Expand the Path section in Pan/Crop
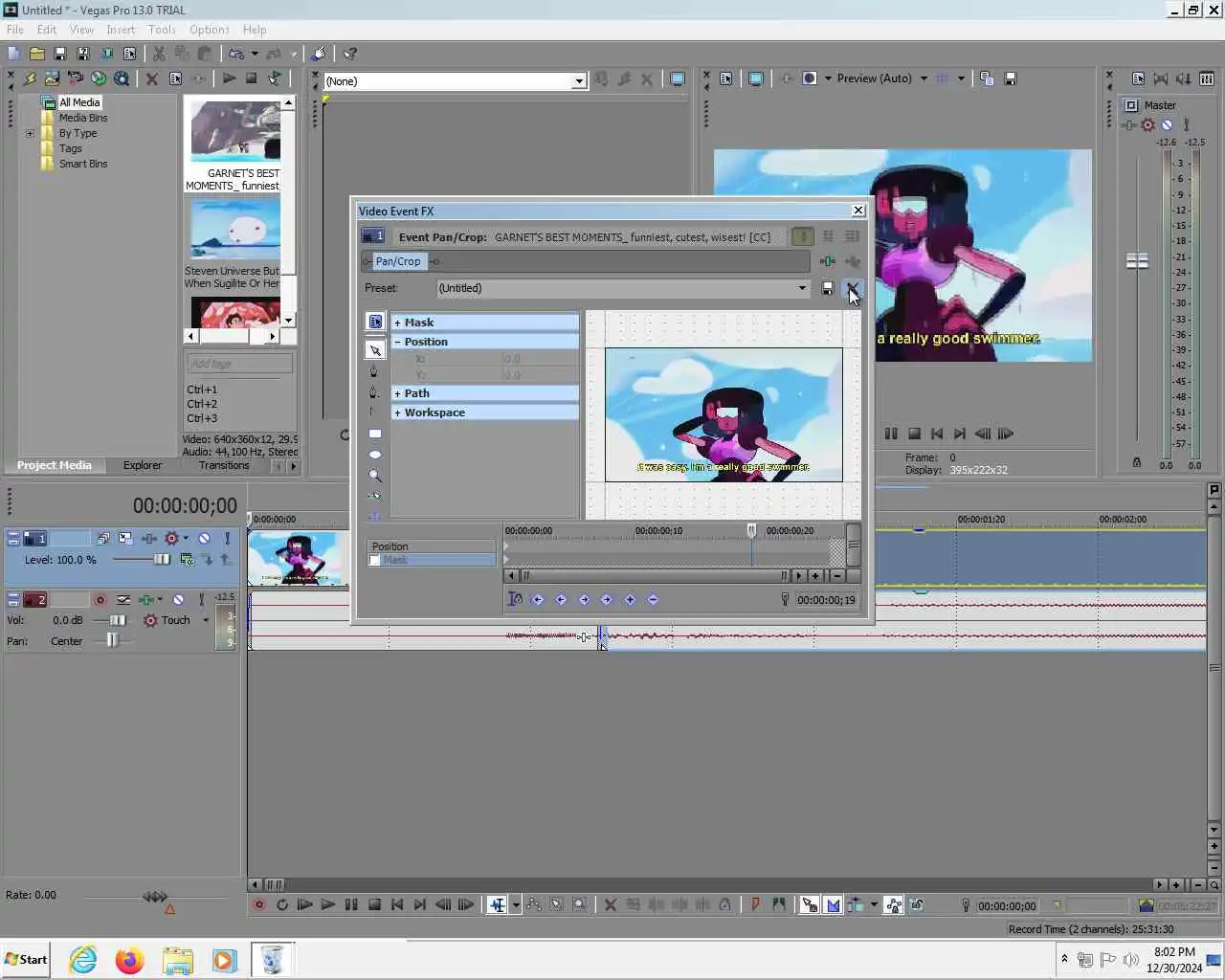The height and width of the screenshot is (980, 1225). click(x=397, y=394)
